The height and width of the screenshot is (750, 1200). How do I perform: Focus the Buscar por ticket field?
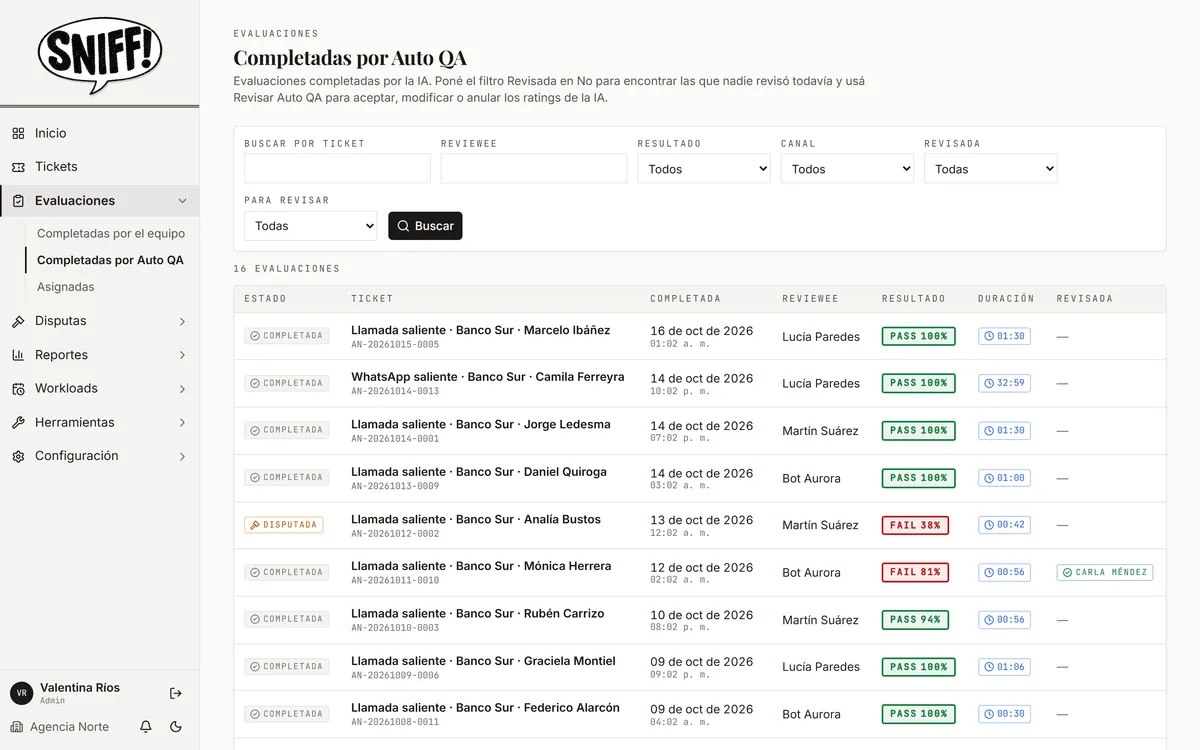(337, 168)
